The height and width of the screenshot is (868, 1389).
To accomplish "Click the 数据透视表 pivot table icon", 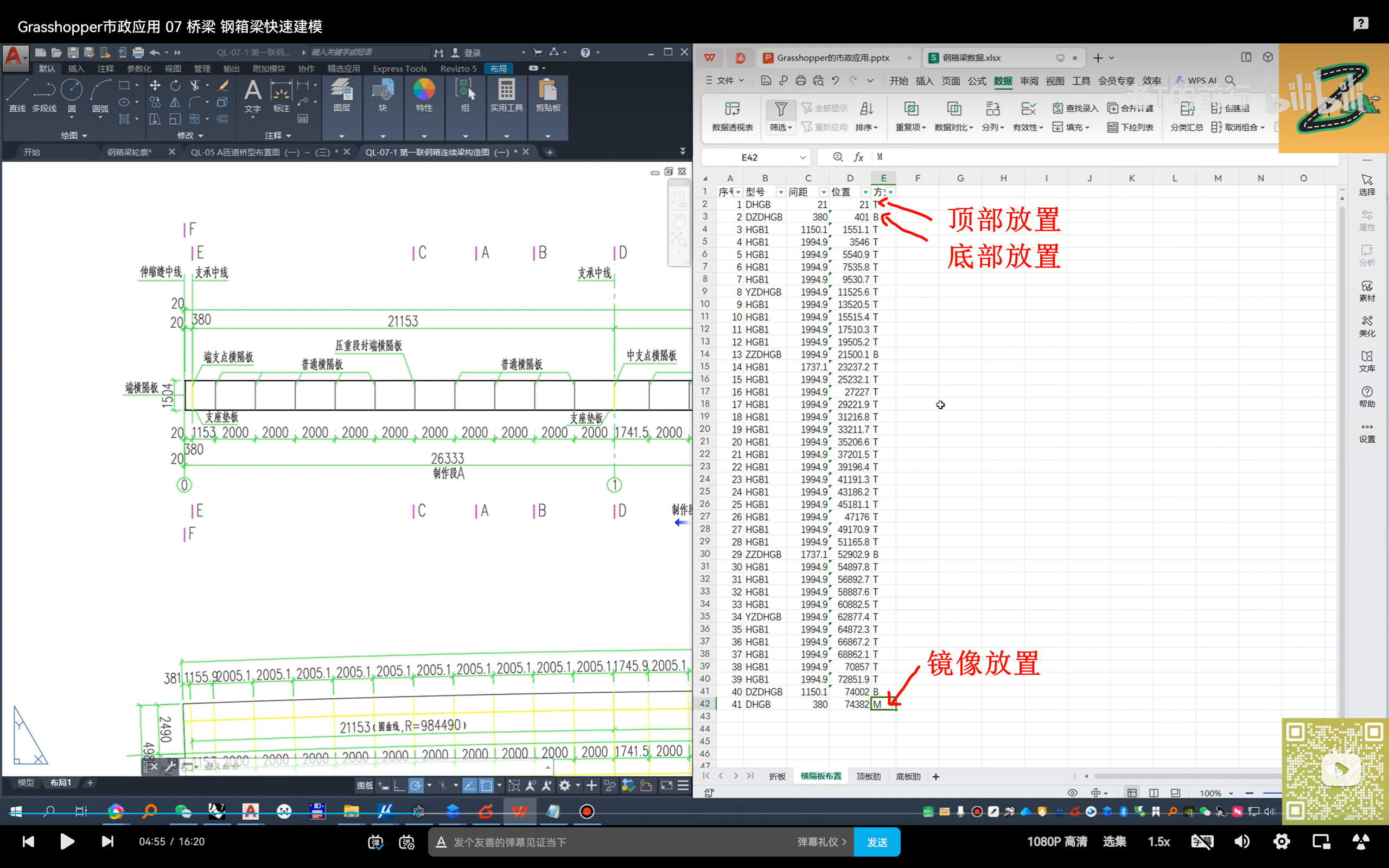I will pos(732,109).
